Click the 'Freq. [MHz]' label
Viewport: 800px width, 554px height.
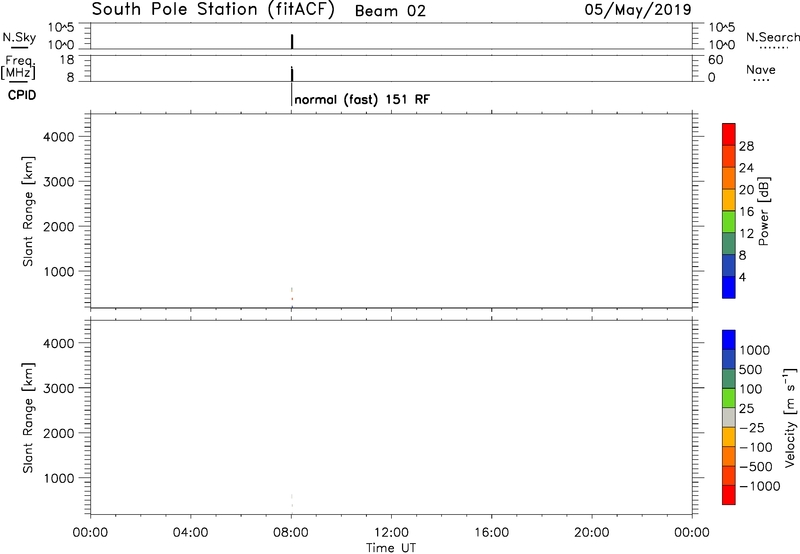point(18,67)
